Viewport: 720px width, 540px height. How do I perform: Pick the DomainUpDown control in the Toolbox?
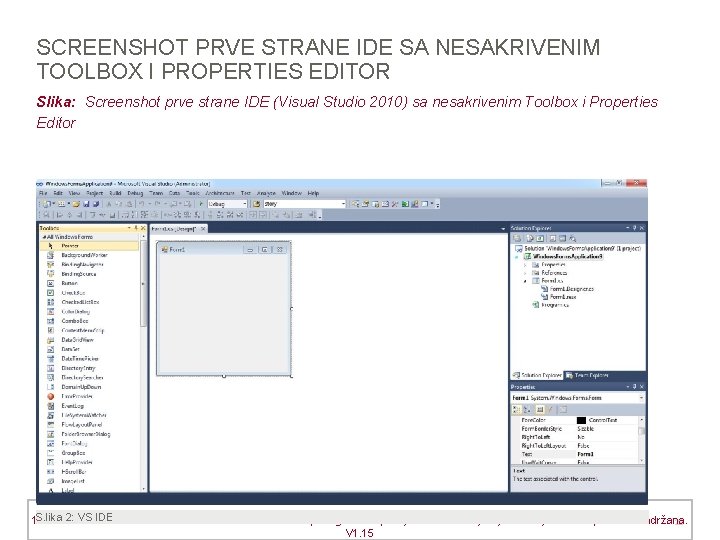(89, 387)
